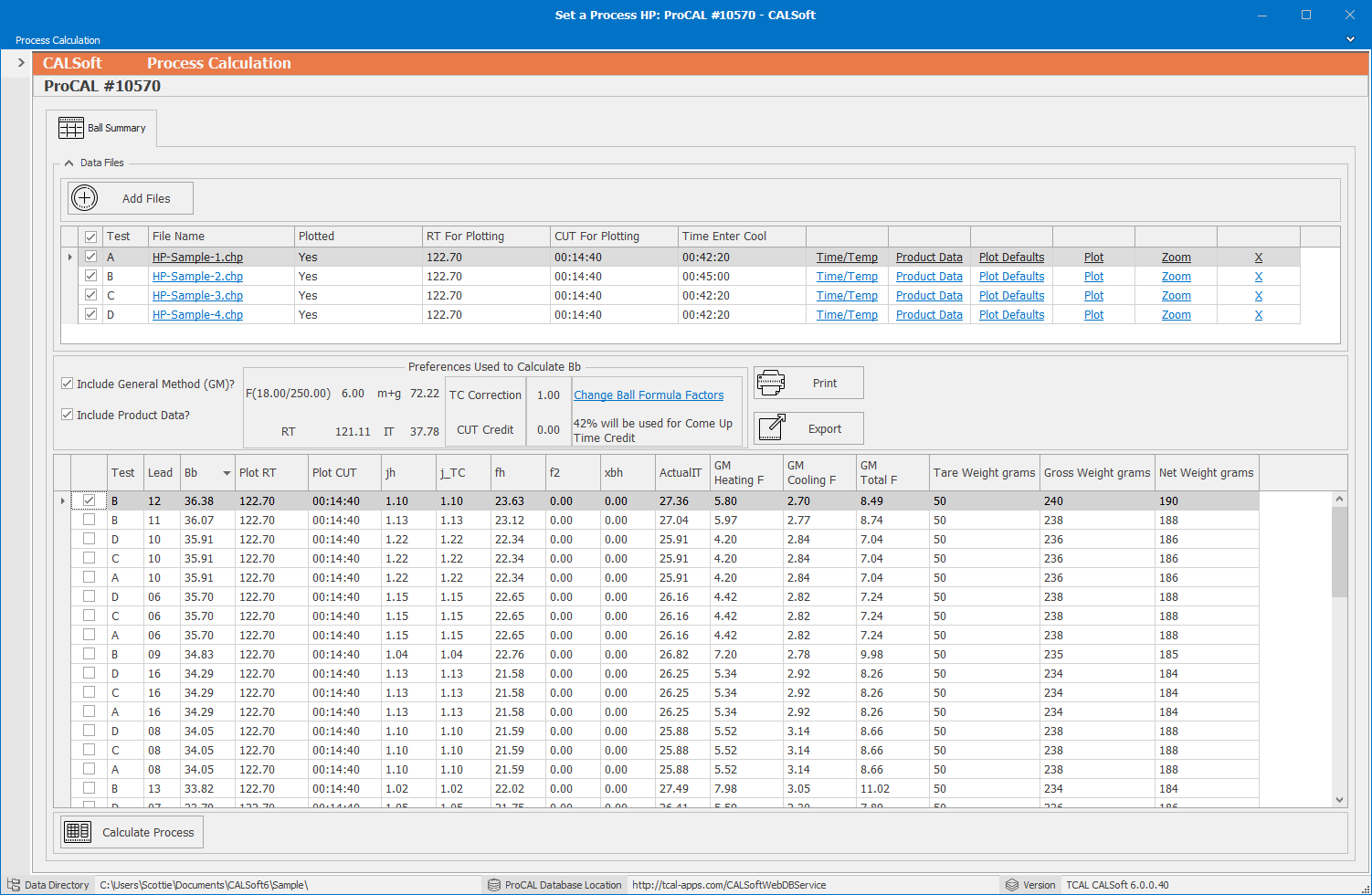Viewport: 1372px width, 895px height.
Task: Click Calculate Process button
Action: click(132, 832)
